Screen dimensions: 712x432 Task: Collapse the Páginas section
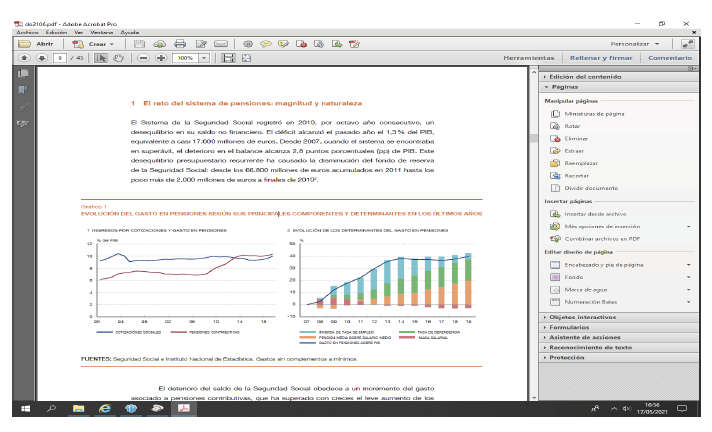pyautogui.click(x=566, y=87)
